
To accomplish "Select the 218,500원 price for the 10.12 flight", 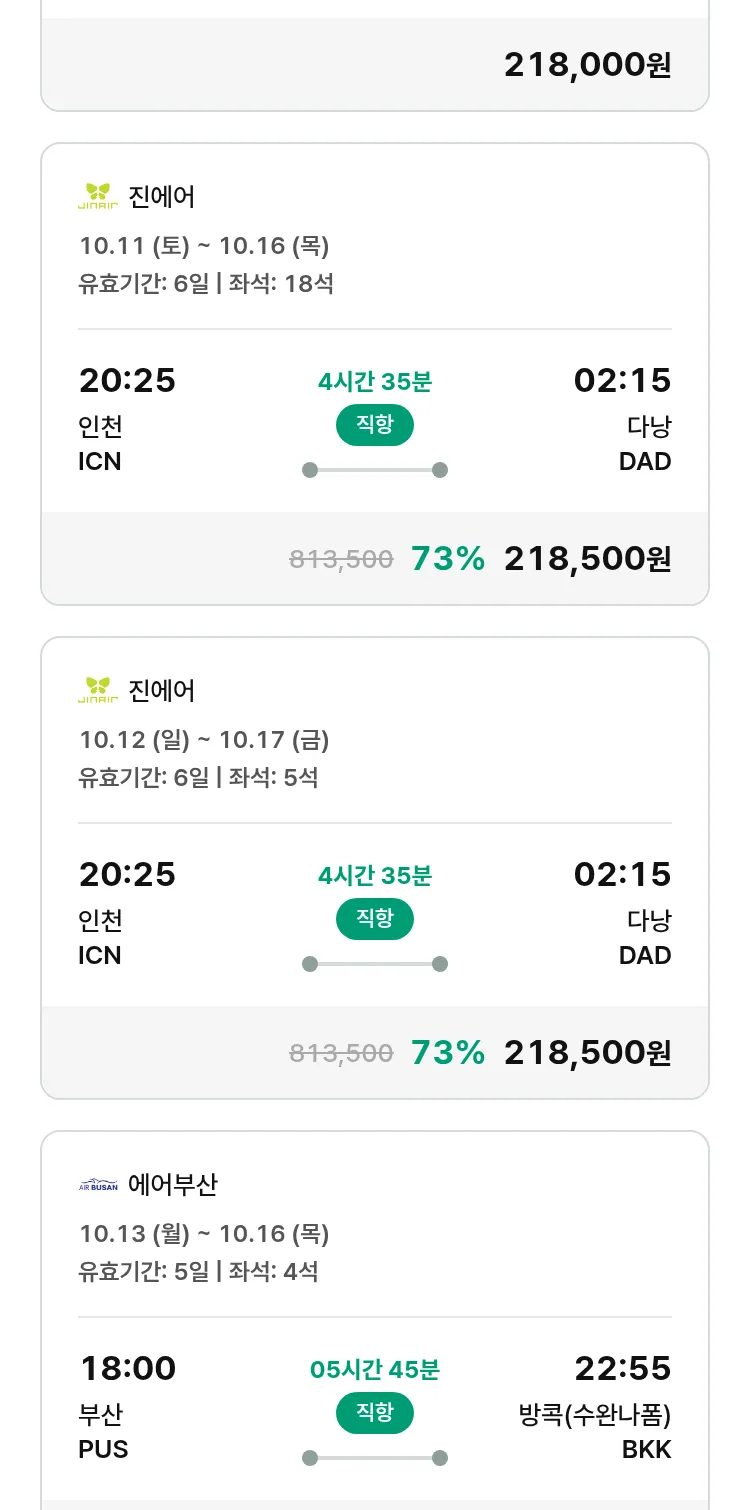I will point(587,1053).
